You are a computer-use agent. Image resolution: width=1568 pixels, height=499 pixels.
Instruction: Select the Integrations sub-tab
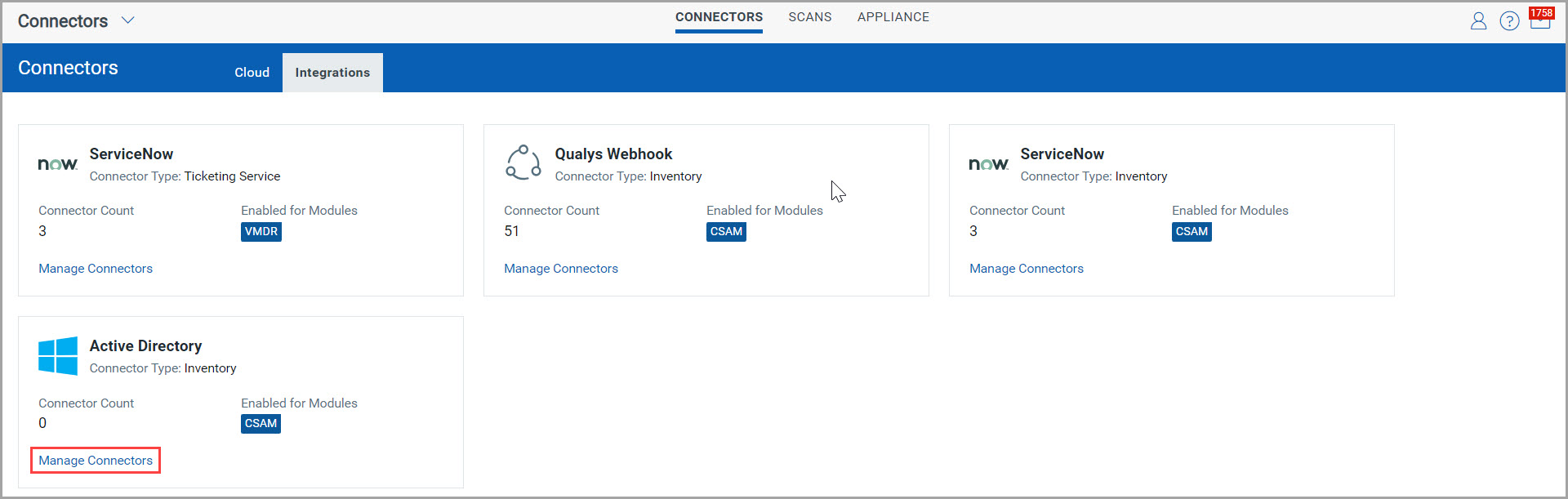pyautogui.click(x=332, y=73)
